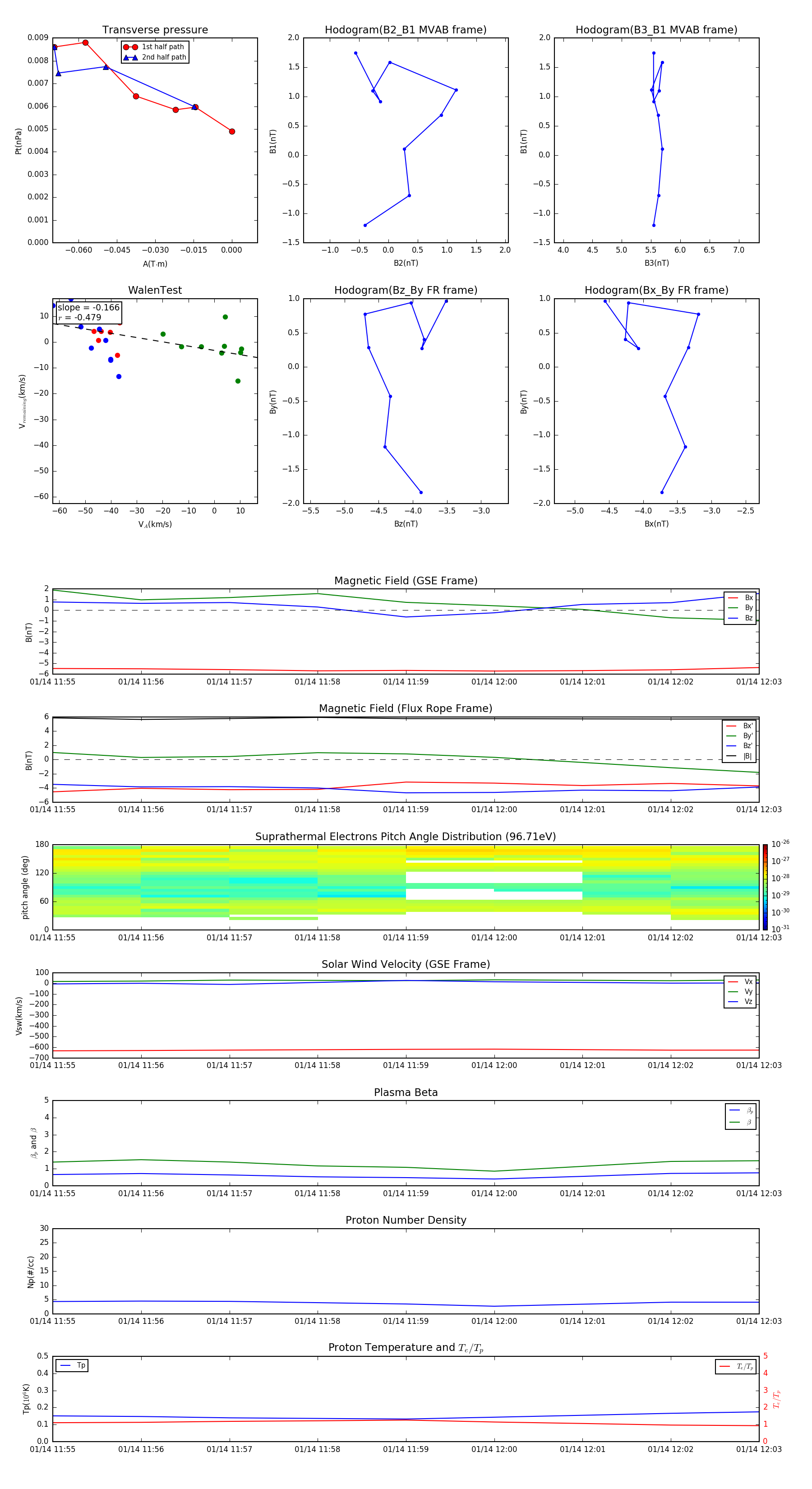Click the Bx(nT) x-axis label
The height and width of the screenshot is (1489, 812).
point(656,524)
